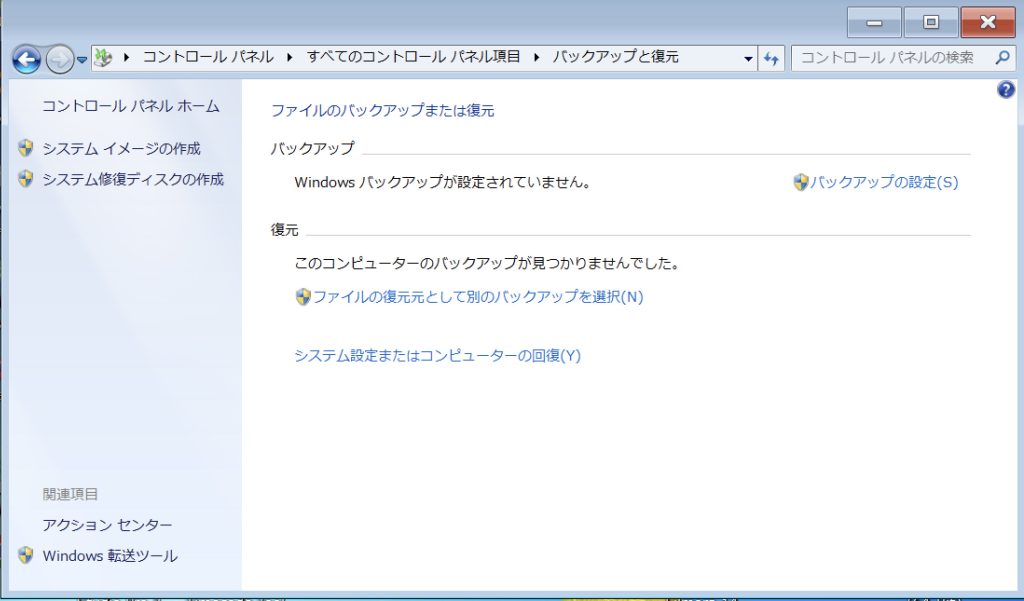This screenshot has width=1024, height=601.
Task: Expand the arrow after コントロール パネル breadcrumb
Action: tap(289, 57)
